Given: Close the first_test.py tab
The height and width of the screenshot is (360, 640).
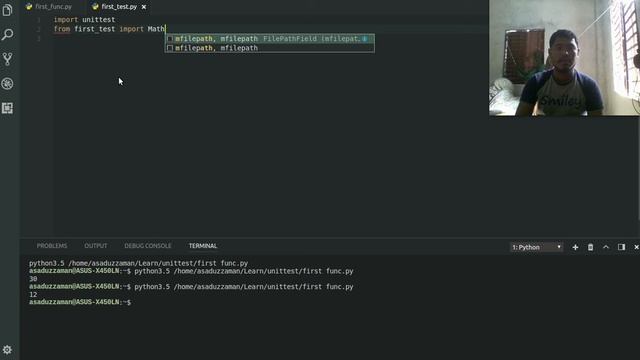Looking at the screenshot, I should (144, 7).
